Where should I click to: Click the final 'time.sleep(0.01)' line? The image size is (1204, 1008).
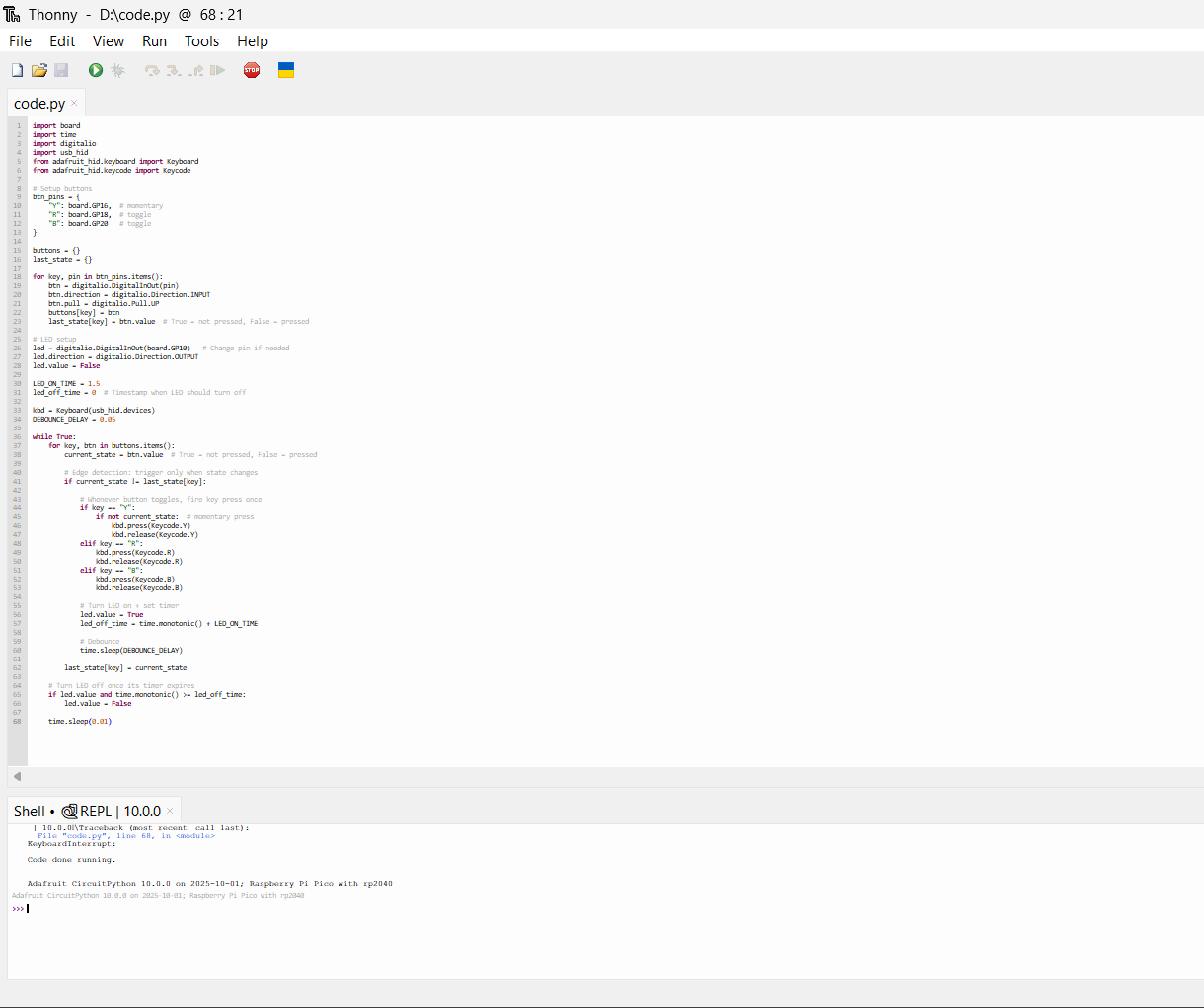click(80, 721)
